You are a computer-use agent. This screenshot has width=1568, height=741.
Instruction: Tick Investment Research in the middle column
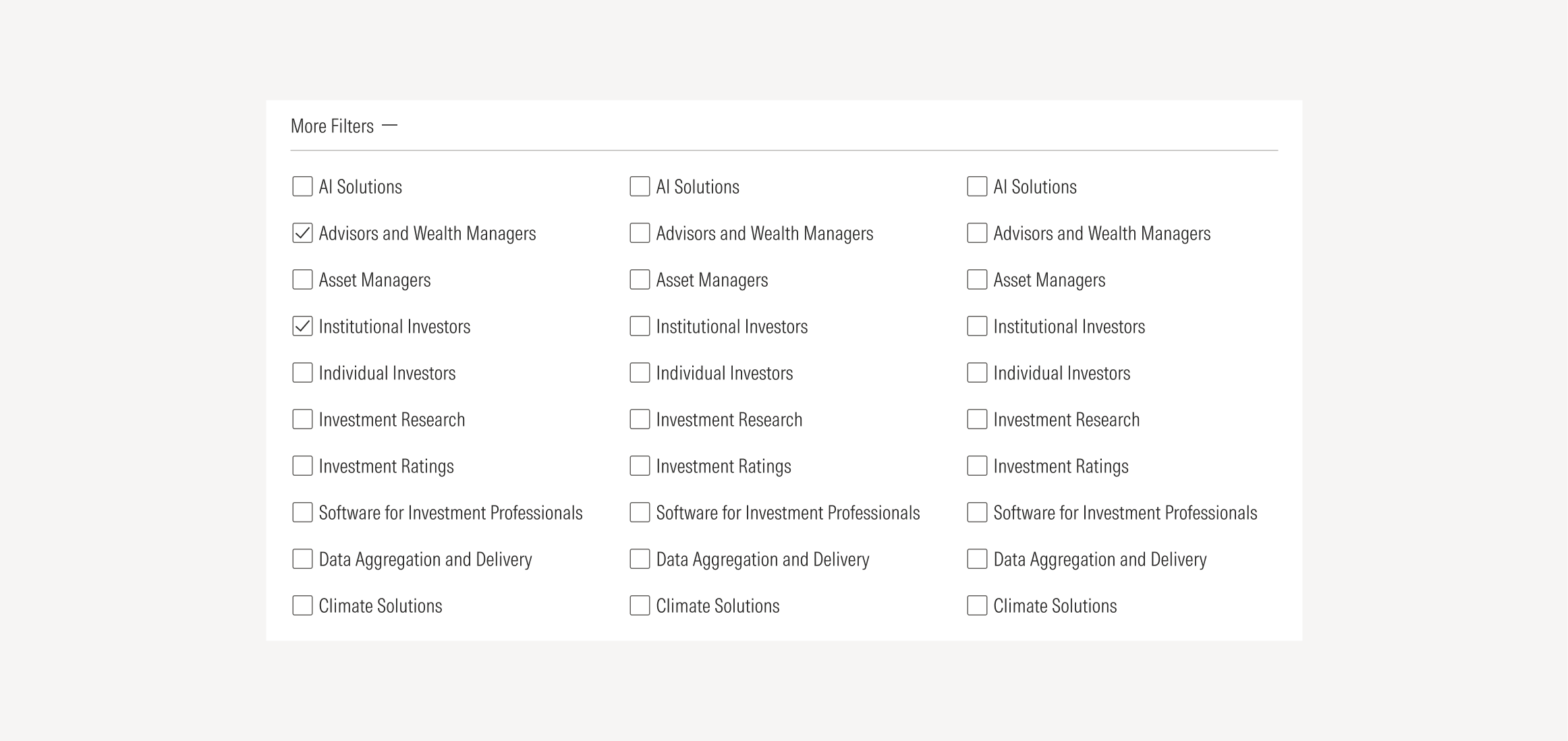pos(640,419)
